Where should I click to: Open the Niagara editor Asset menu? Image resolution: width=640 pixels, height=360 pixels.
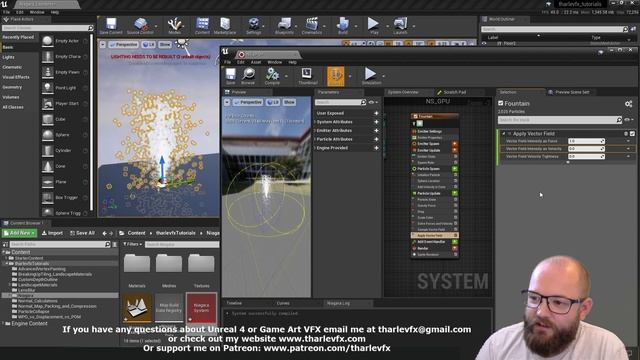(x=256, y=62)
